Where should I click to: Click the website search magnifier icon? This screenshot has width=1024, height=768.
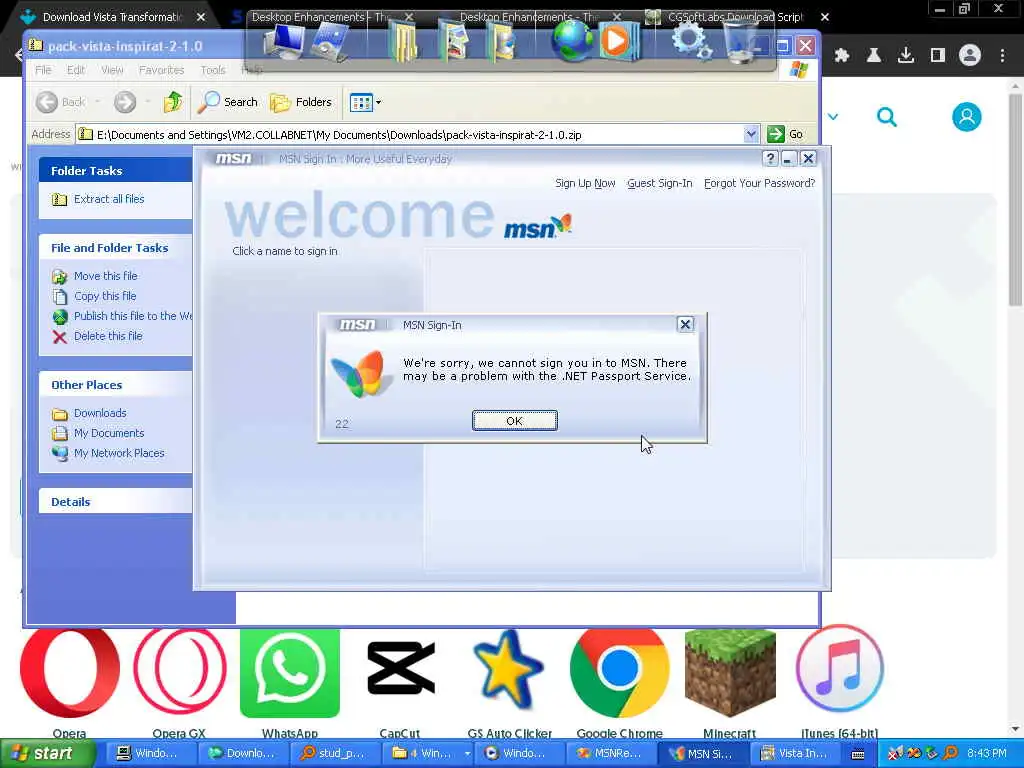pyautogui.click(x=887, y=117)
